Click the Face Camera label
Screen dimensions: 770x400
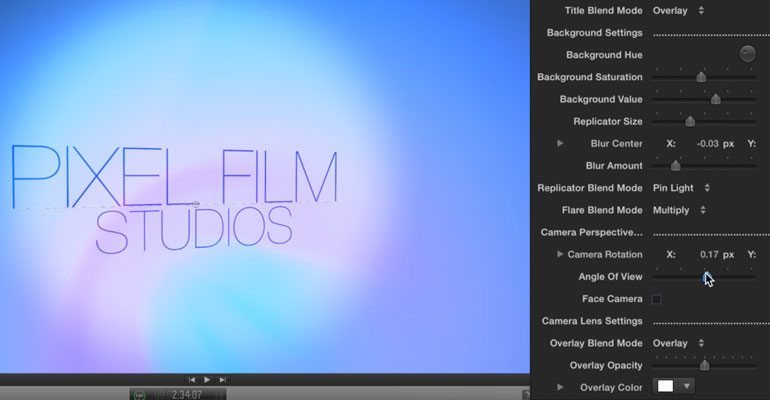coord(612,299)
